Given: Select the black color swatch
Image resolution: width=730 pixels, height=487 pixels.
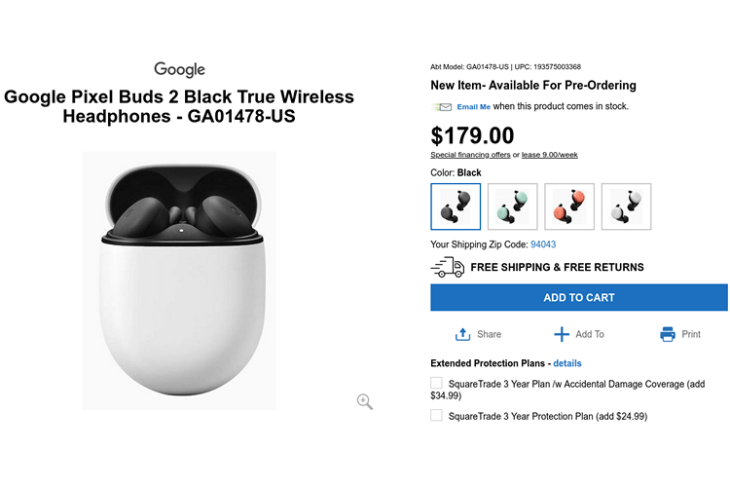Looking at the screenshot, I should pyautogui.click(x=456, y=207).
